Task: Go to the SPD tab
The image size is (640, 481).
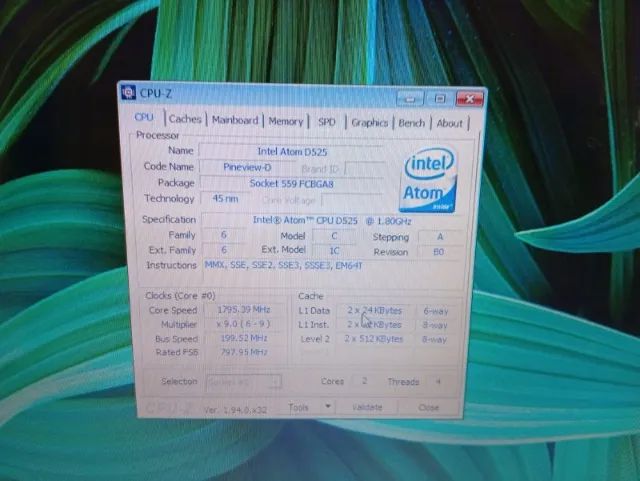Action: 327,122
